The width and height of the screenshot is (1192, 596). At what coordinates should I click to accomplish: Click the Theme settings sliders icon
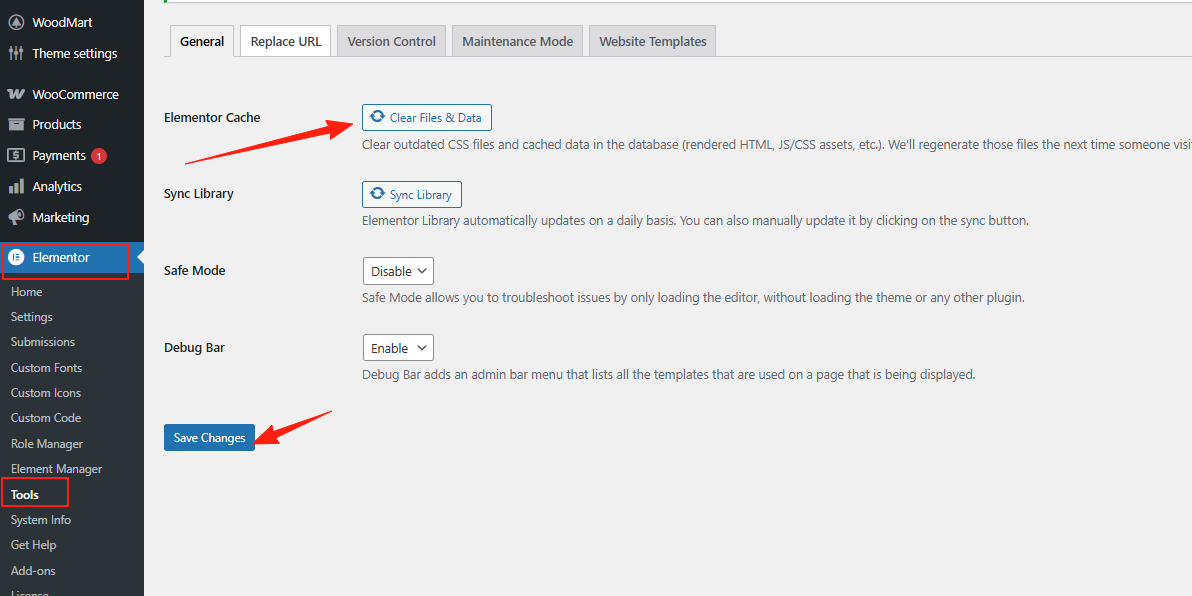tap(16, 53)
